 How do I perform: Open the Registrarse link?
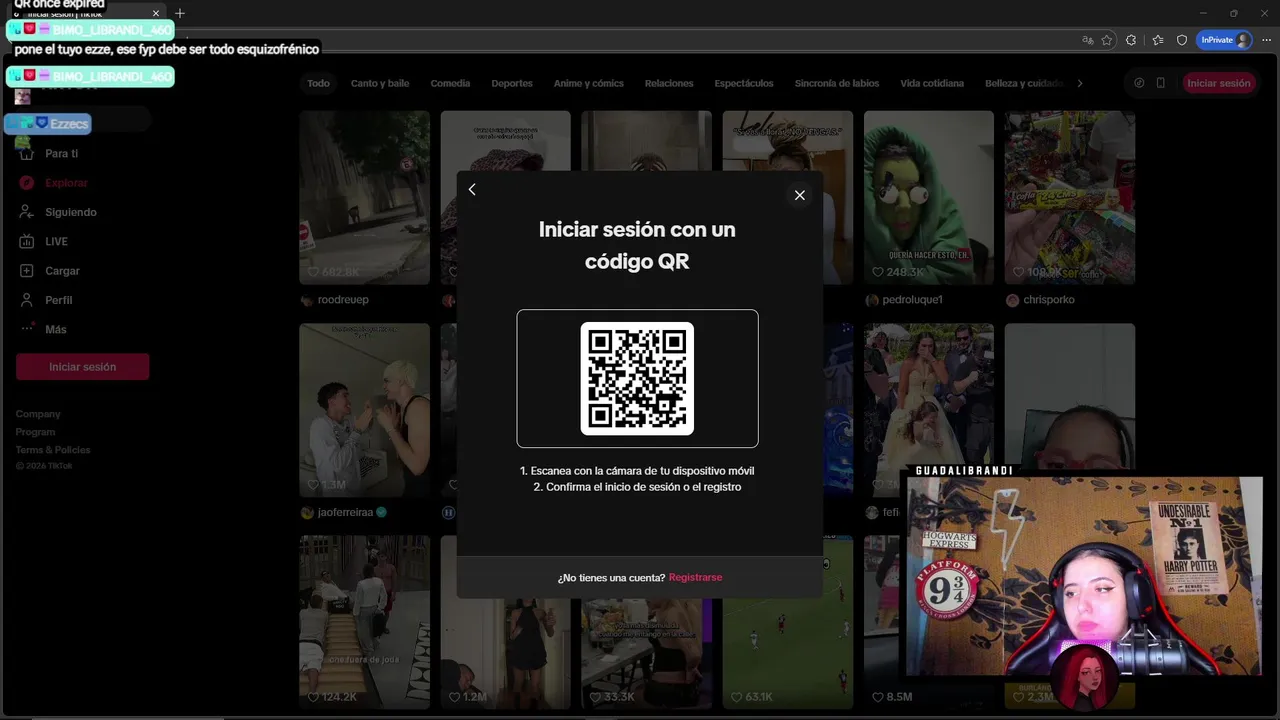[695, 578]
